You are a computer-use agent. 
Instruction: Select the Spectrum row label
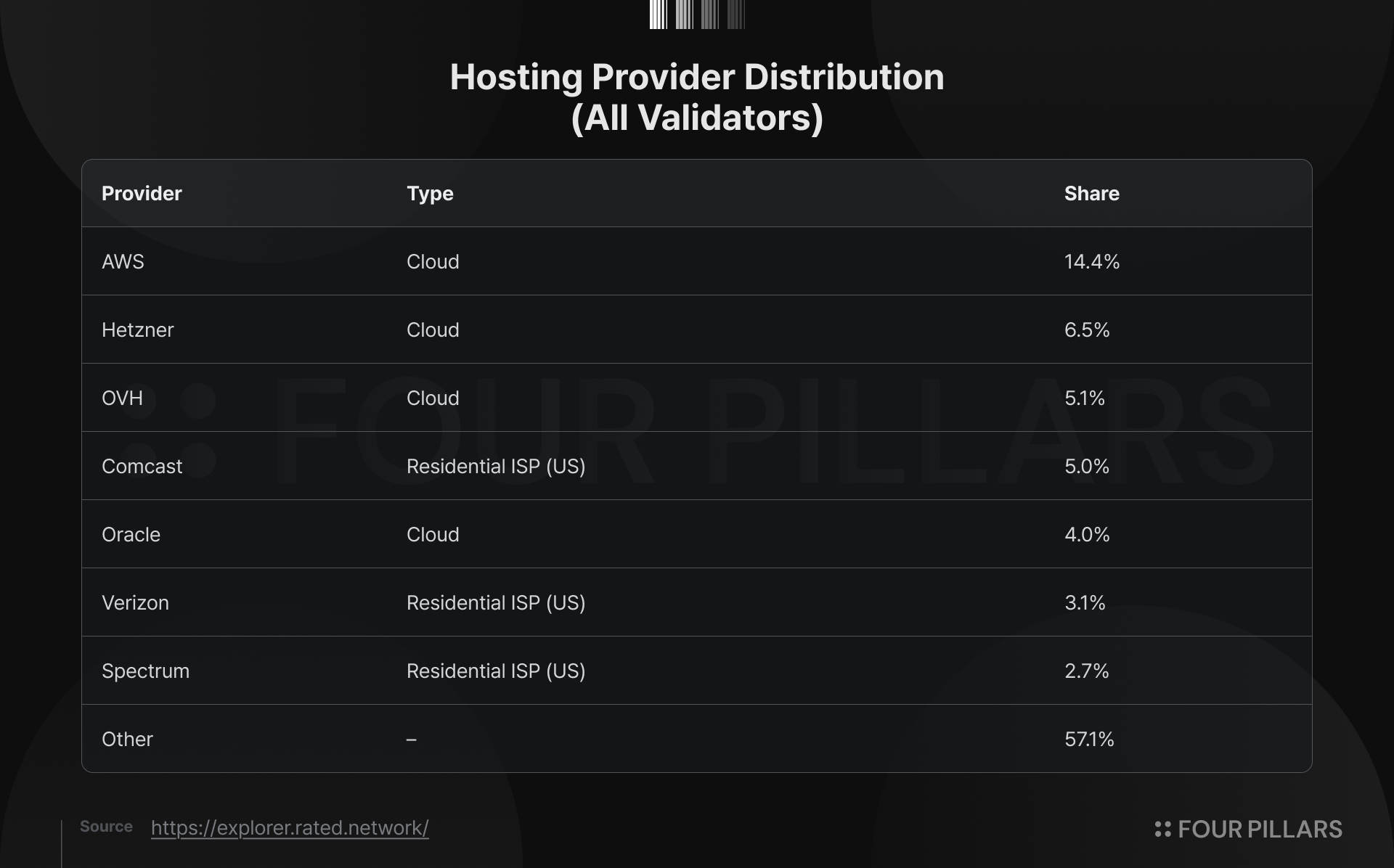145,671
